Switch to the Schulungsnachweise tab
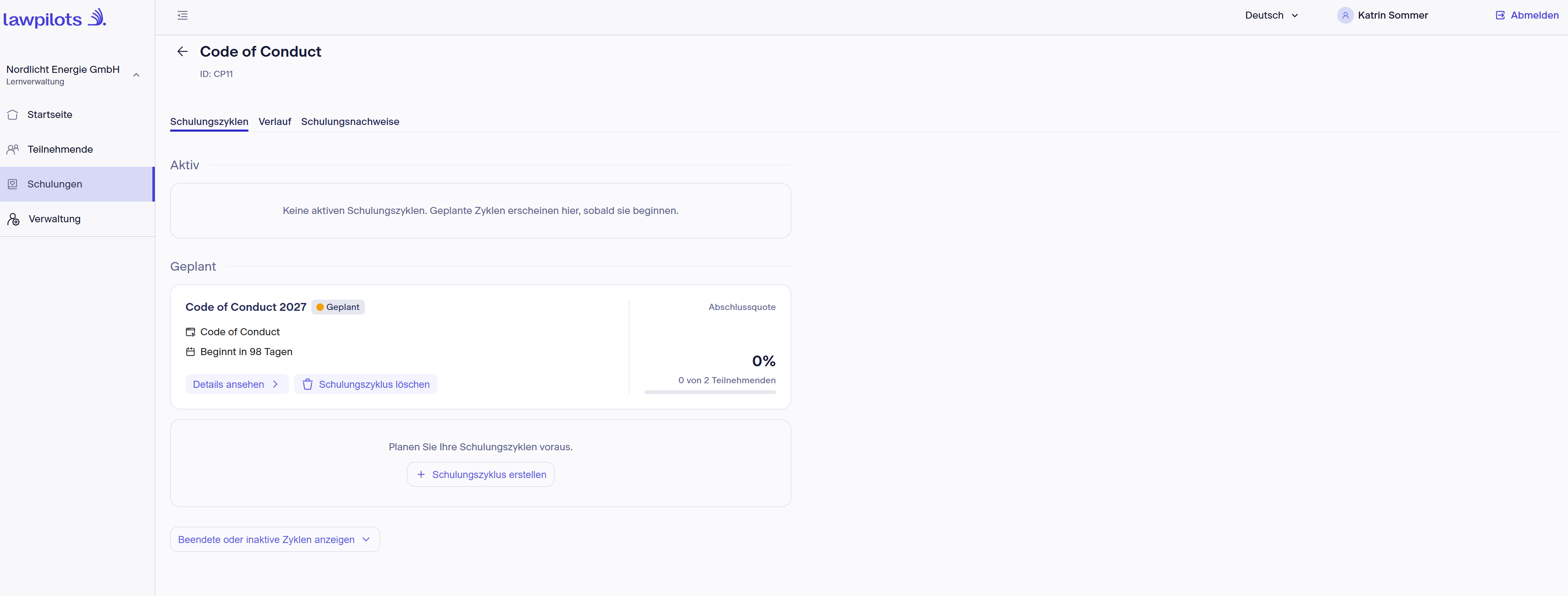The height and width of the screenshot is (596, 1568). [350, 122]
